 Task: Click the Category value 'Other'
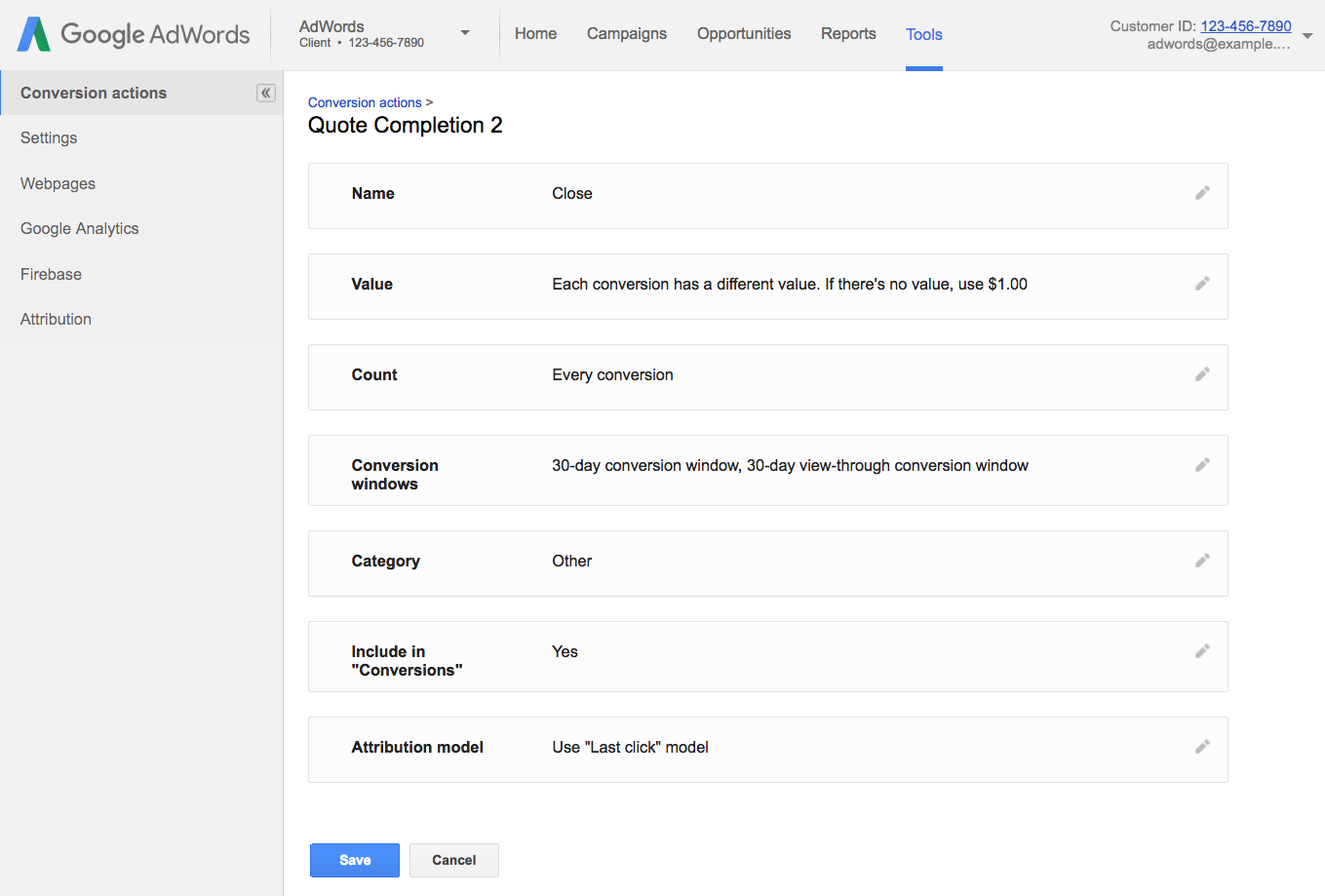click(x=572, y=561)
